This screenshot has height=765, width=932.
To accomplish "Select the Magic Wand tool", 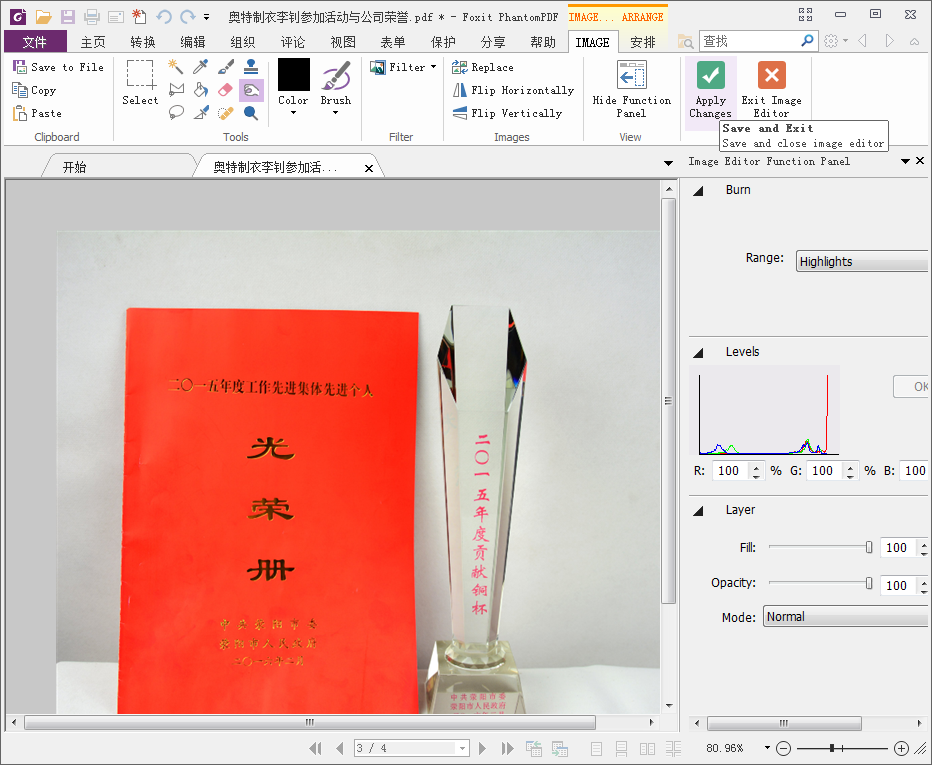I will point(176,67).
